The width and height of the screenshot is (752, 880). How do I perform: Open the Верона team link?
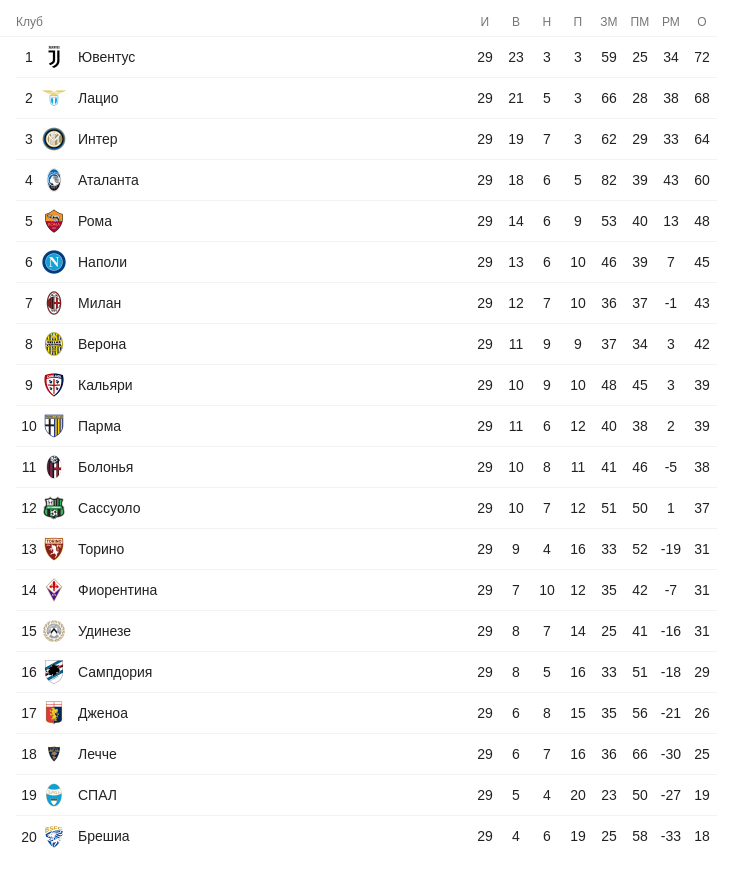pyautogui.click(x=102, y=344)
